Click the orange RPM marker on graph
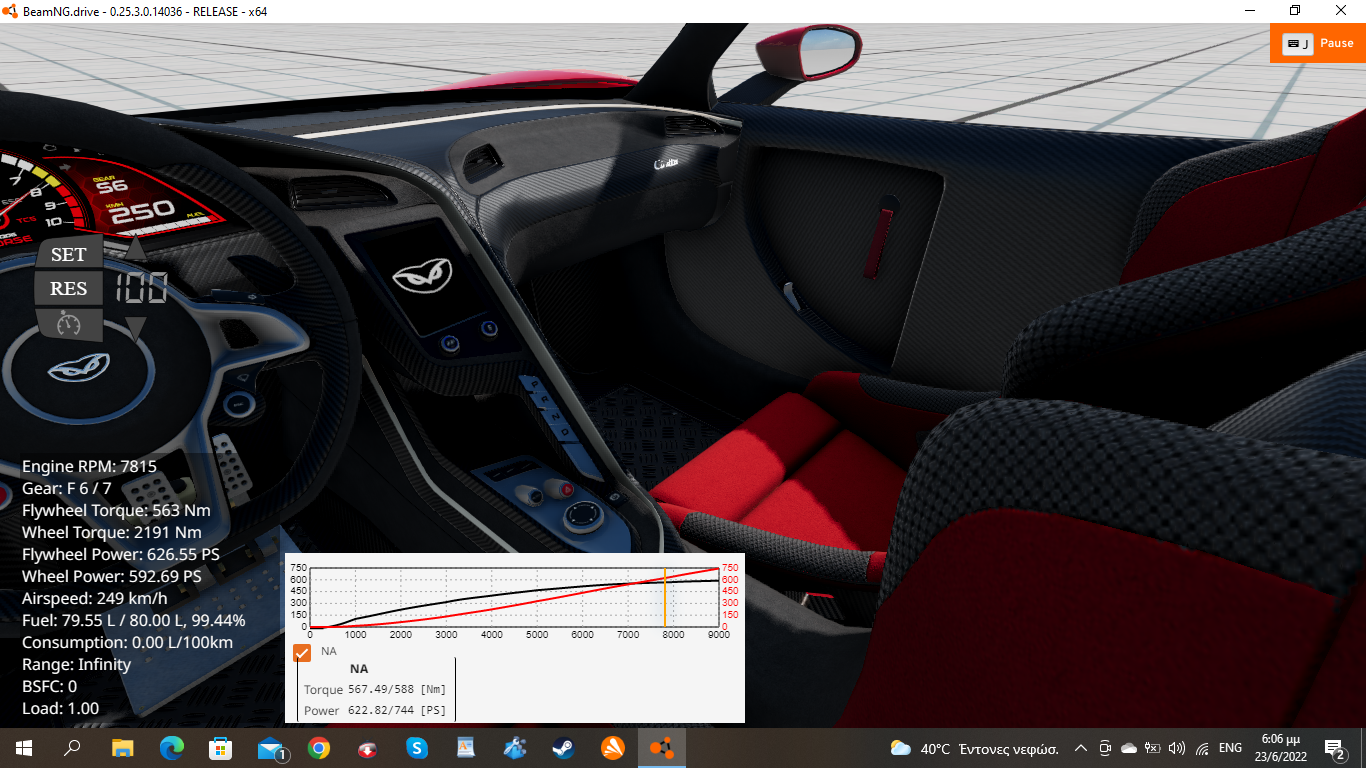The image size is (1366, 768). pos(665,598)
